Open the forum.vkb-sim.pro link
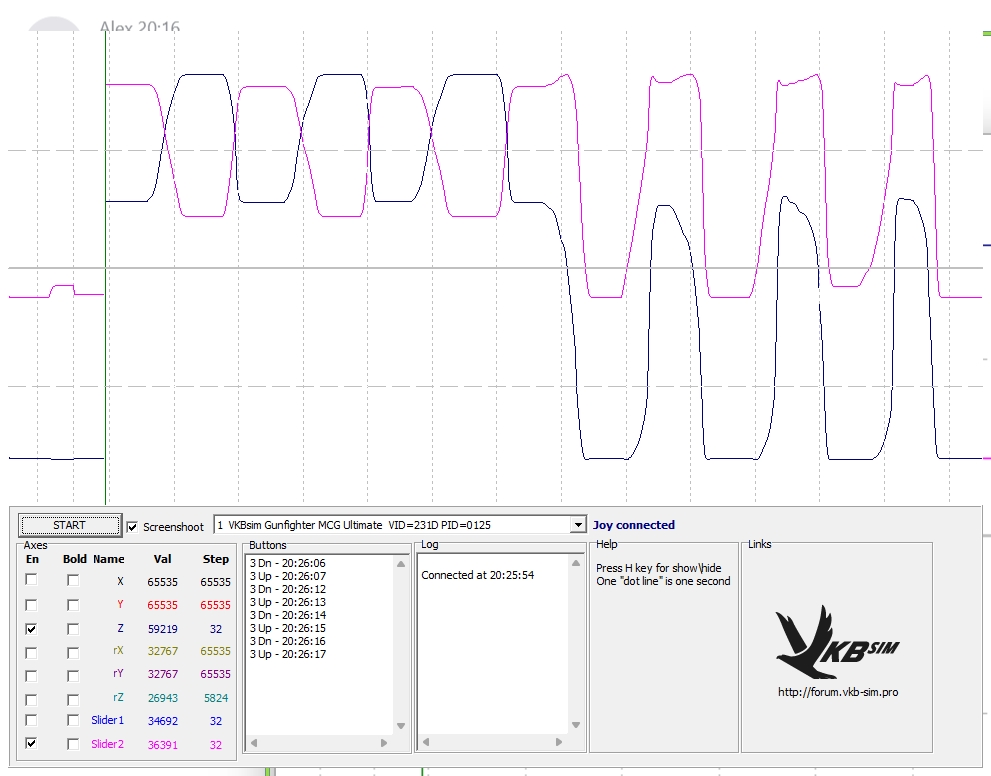This screenshot has width=991, height=776. click(x=837, y=692)
